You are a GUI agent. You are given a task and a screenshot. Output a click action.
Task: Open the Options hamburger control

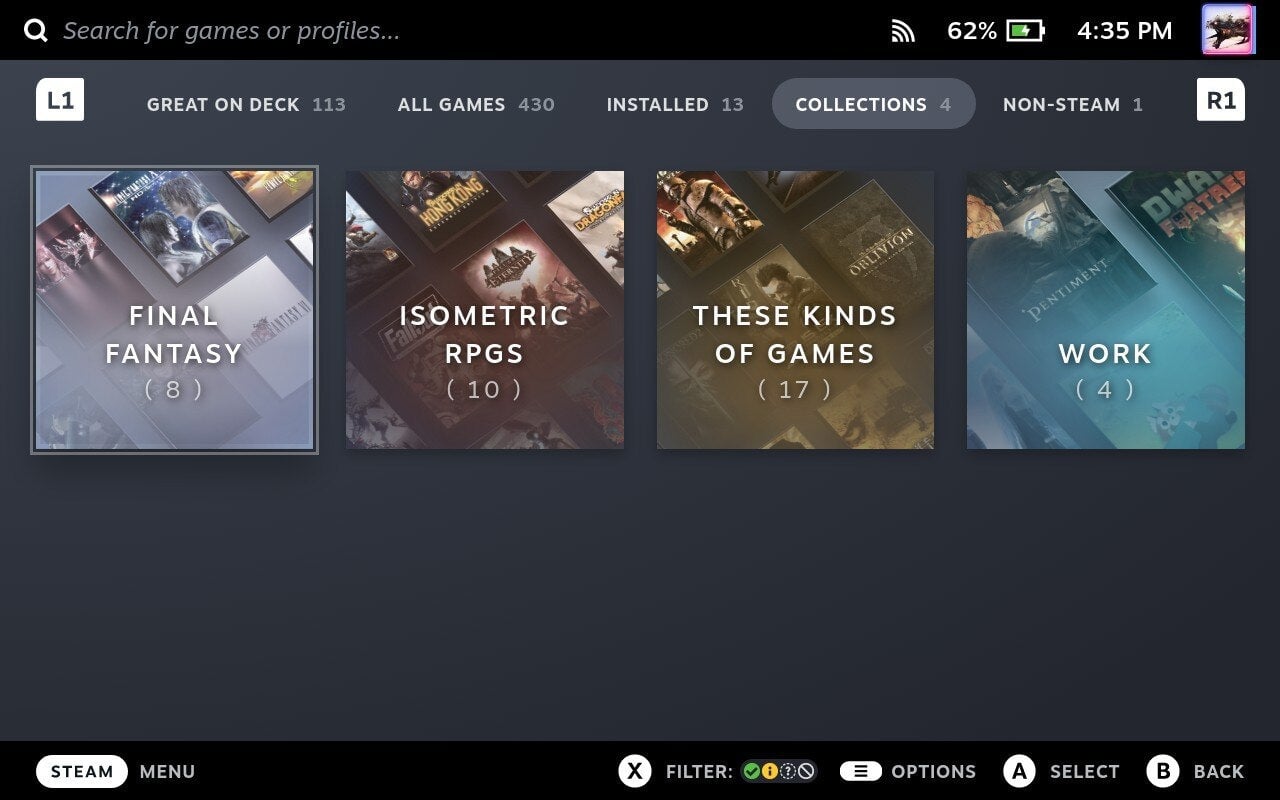862,771
